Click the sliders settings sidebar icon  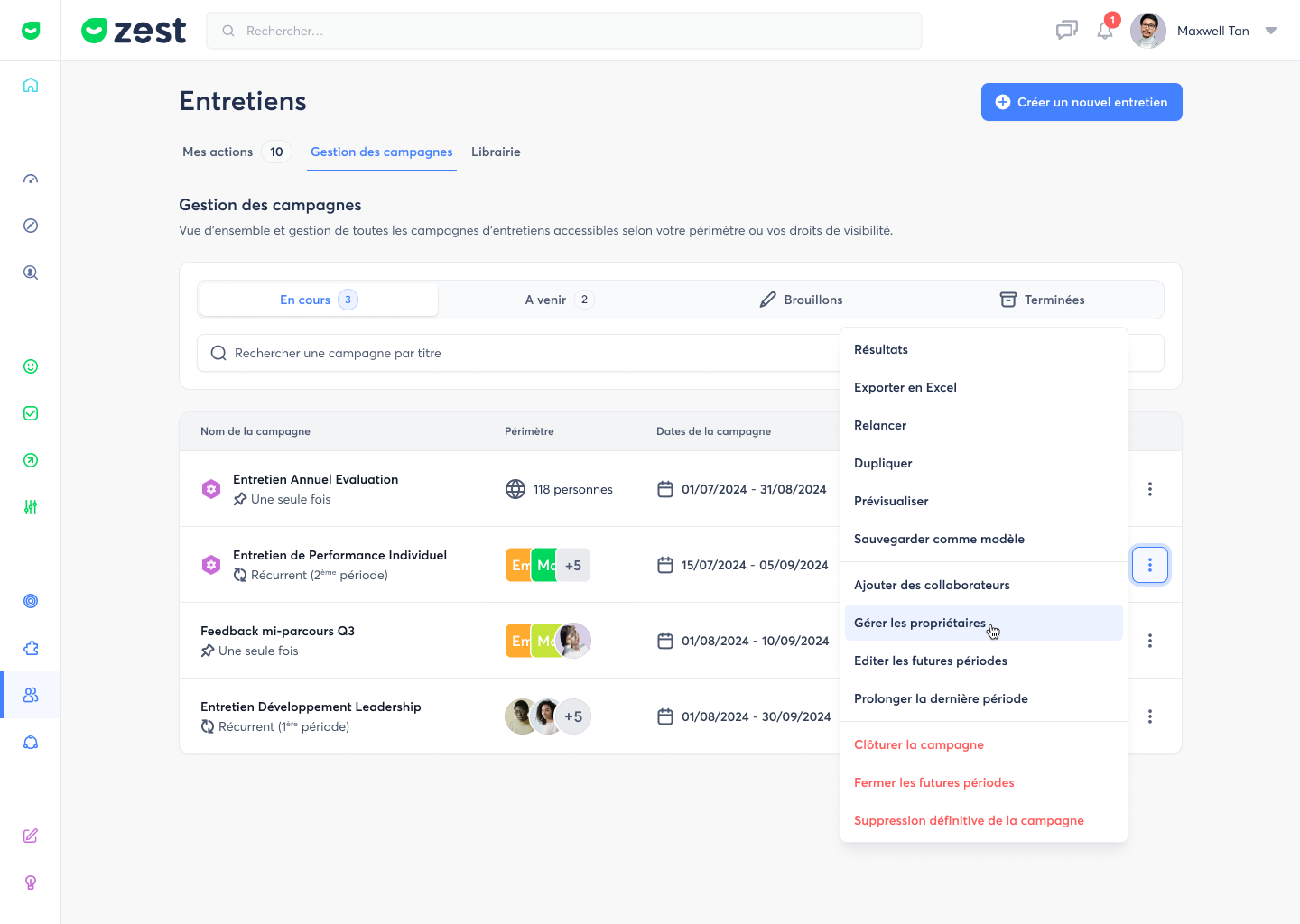[31, 507]
